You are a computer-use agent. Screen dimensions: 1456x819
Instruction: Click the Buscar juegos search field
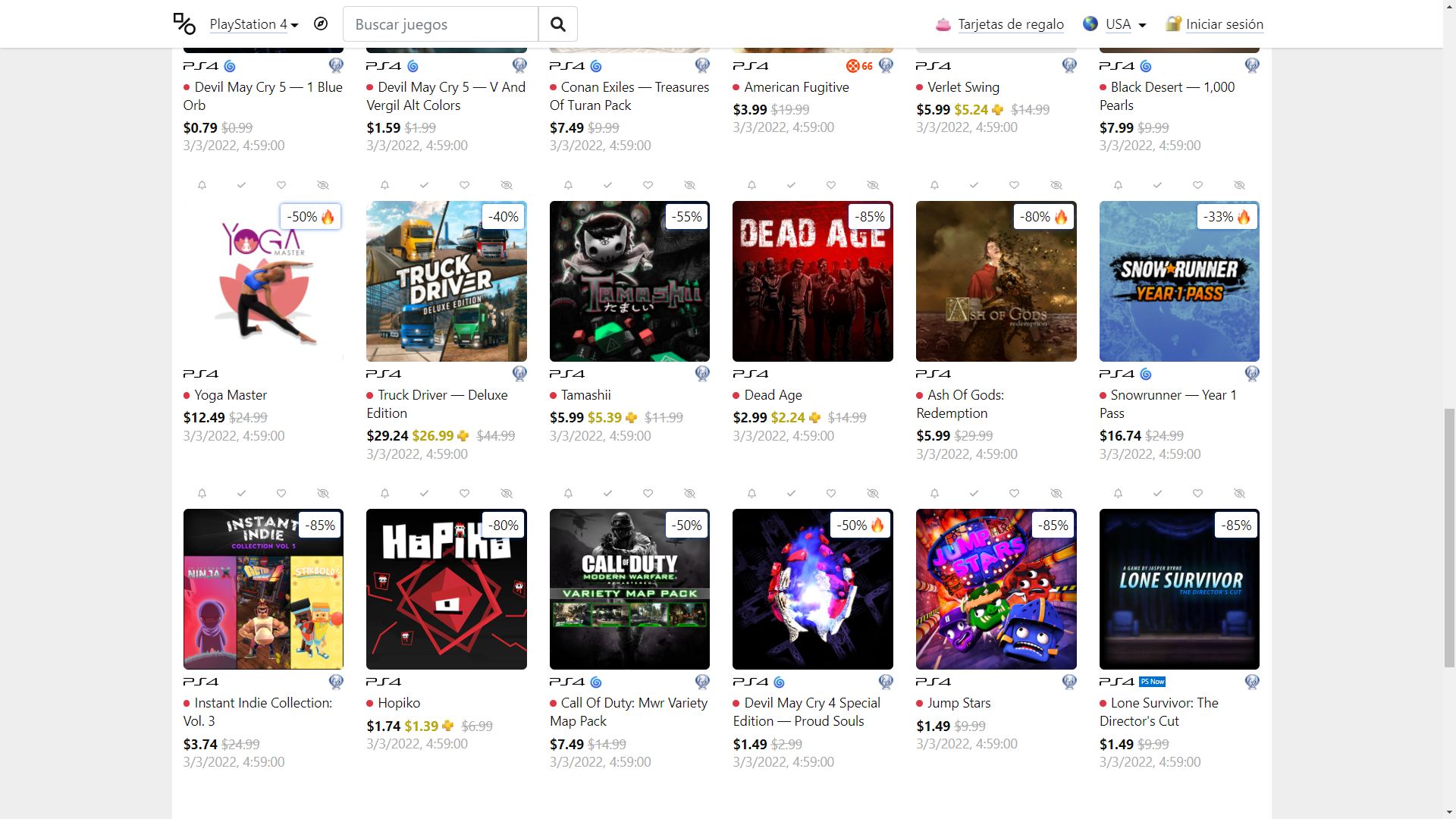point(441,24)
